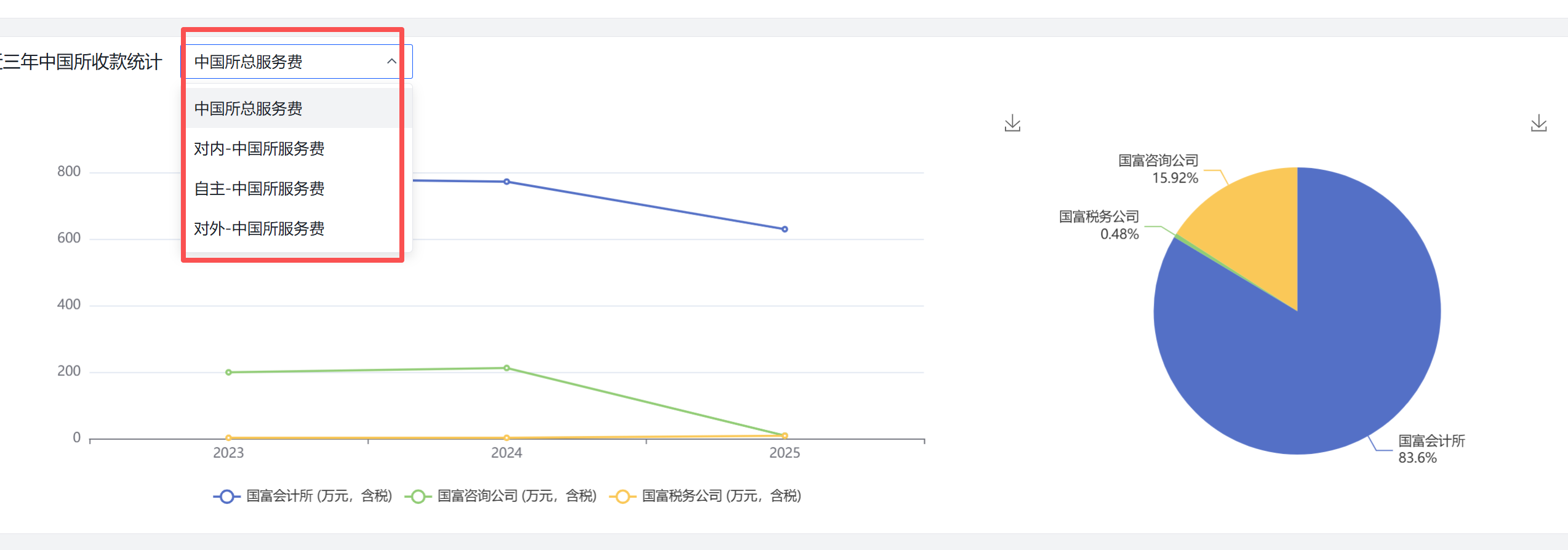Click 国富咨询公司 2024 green data point
1568x550 pixels.
[506, 369]
